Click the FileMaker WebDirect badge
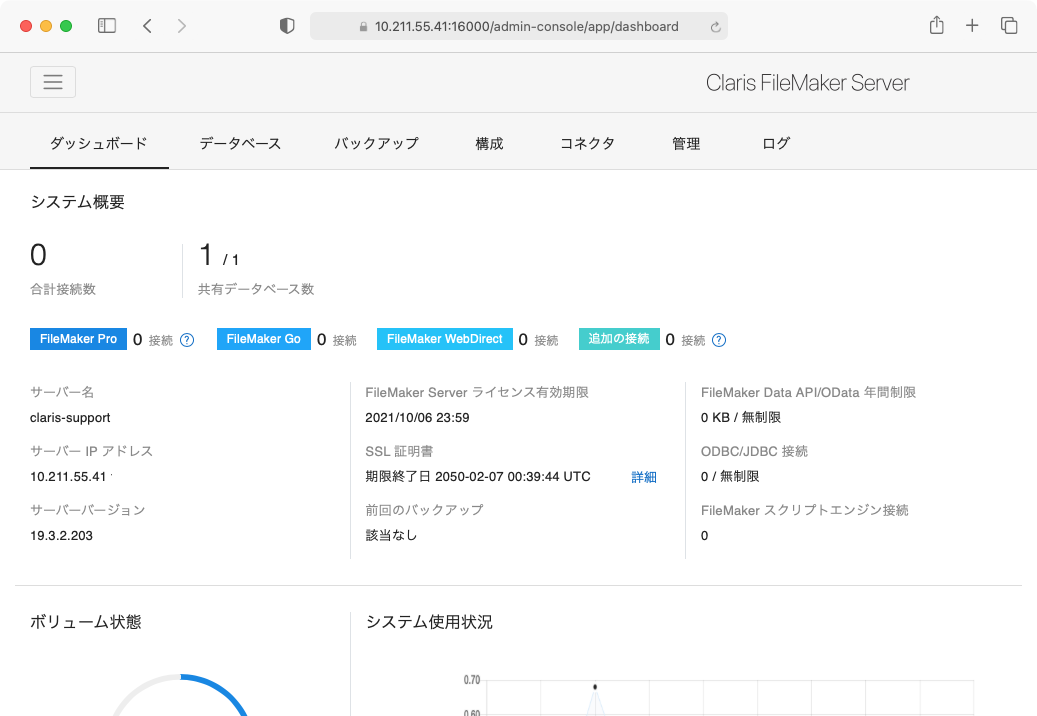This screenshot has height=716, width=1037. [x=444, y=339]
